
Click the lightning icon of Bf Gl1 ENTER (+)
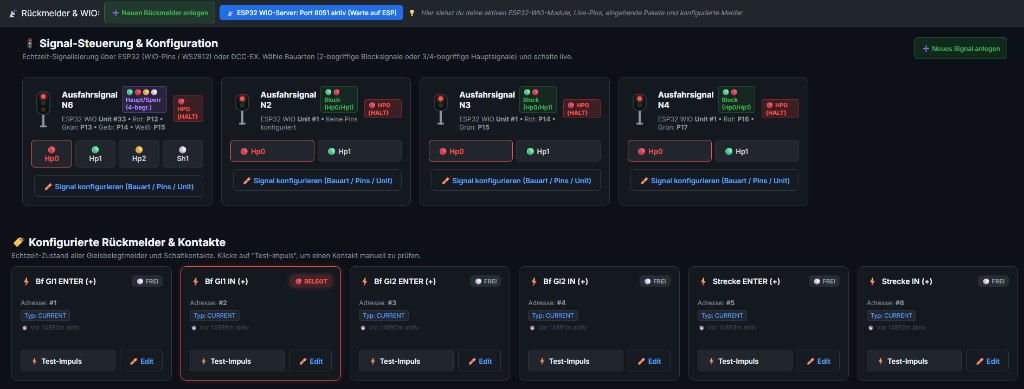coord(26,281)
